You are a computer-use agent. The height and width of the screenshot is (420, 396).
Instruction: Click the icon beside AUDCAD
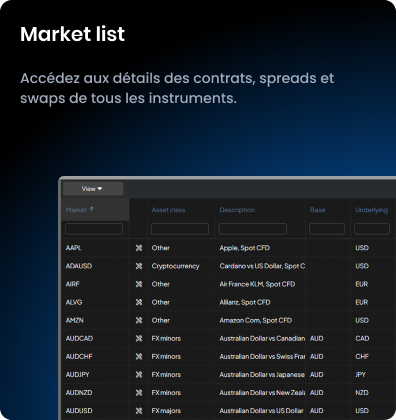[139, 338]
